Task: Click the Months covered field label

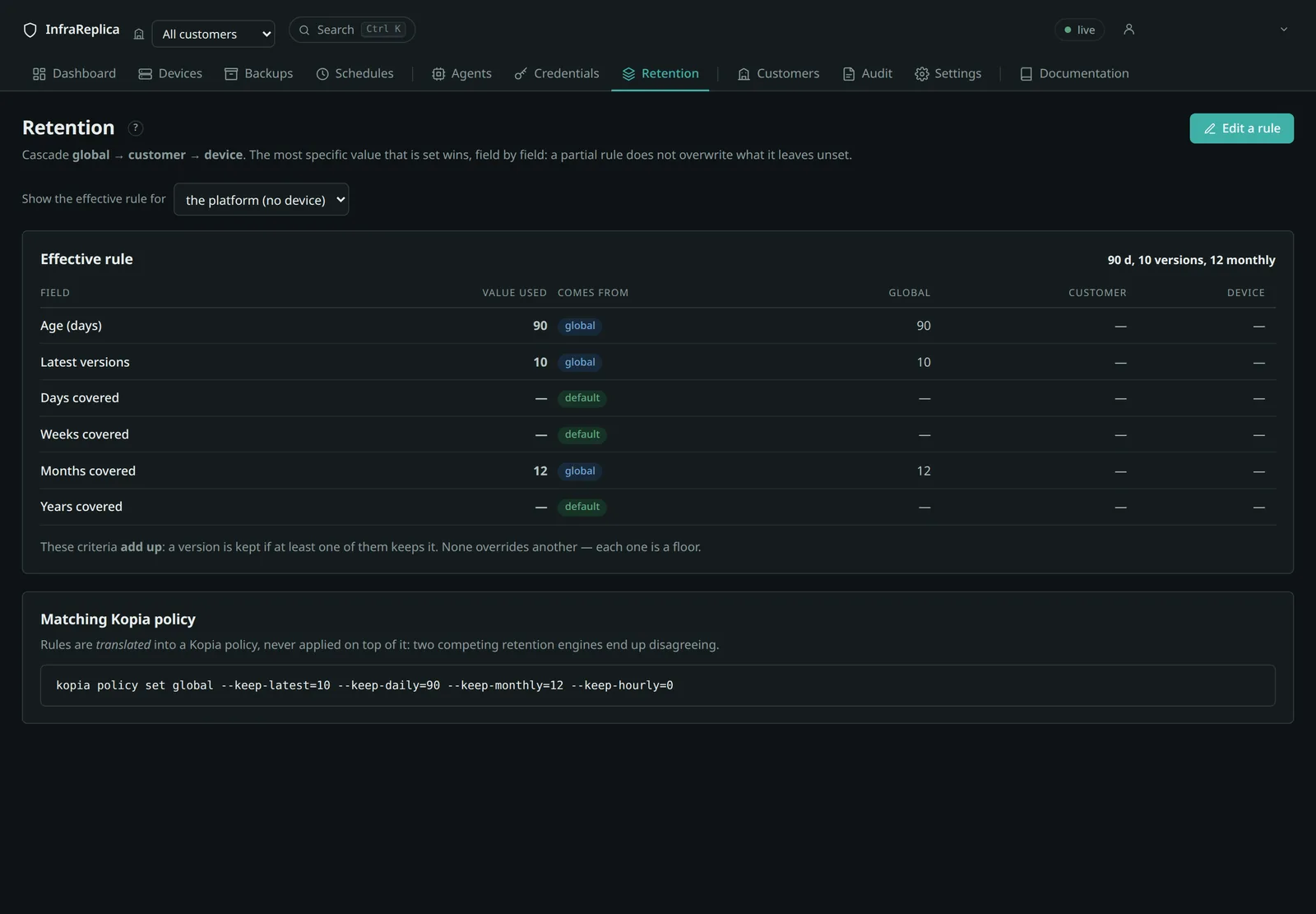Action: [x=88, y=471]
